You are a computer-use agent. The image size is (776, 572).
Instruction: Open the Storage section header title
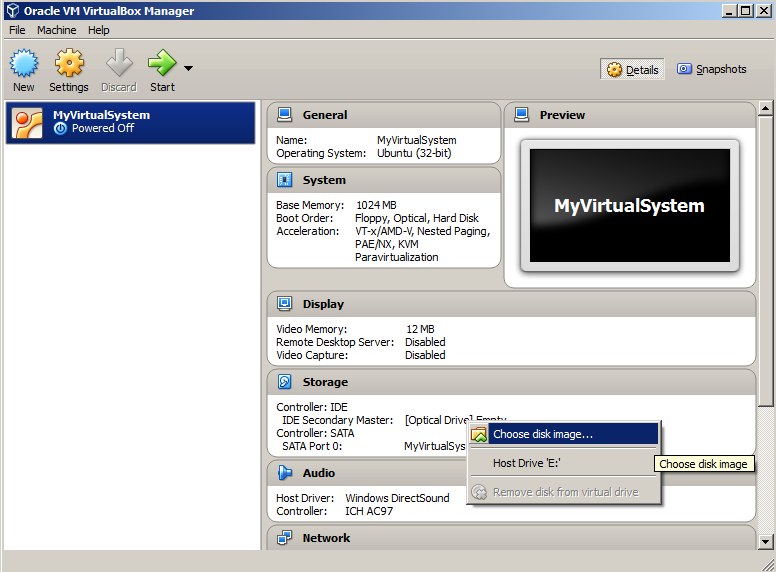(325, 382)
